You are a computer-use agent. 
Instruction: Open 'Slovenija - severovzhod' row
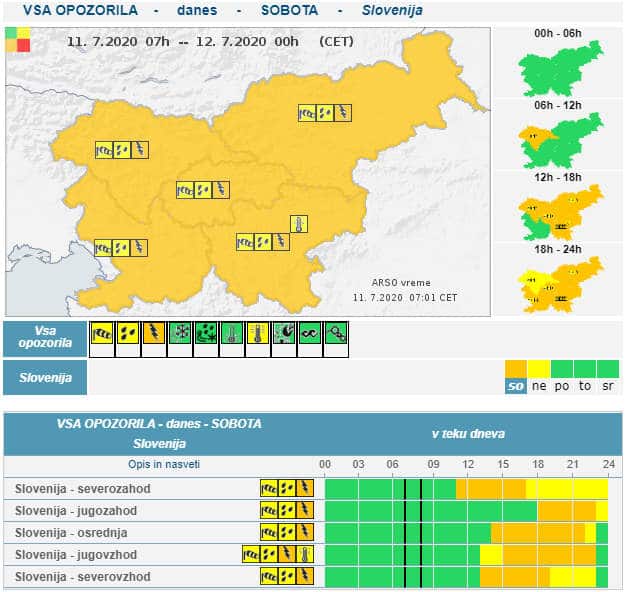[x=83, y=576]
